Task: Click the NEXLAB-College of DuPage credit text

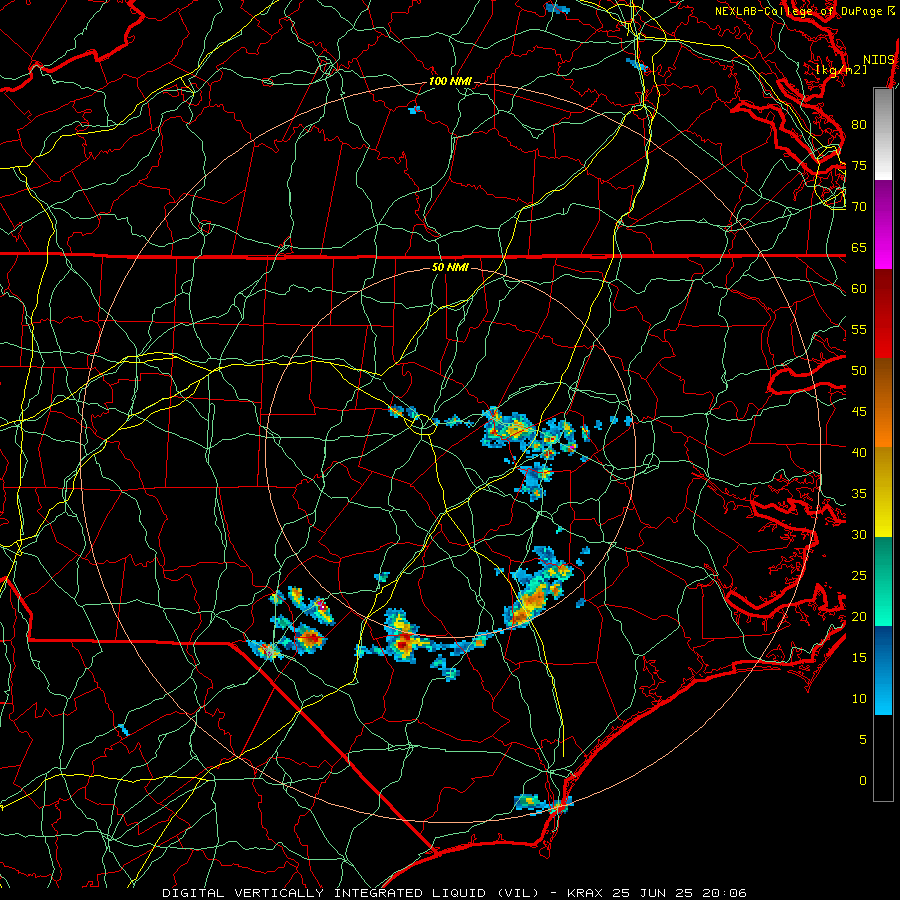Action: click(799, 11)
